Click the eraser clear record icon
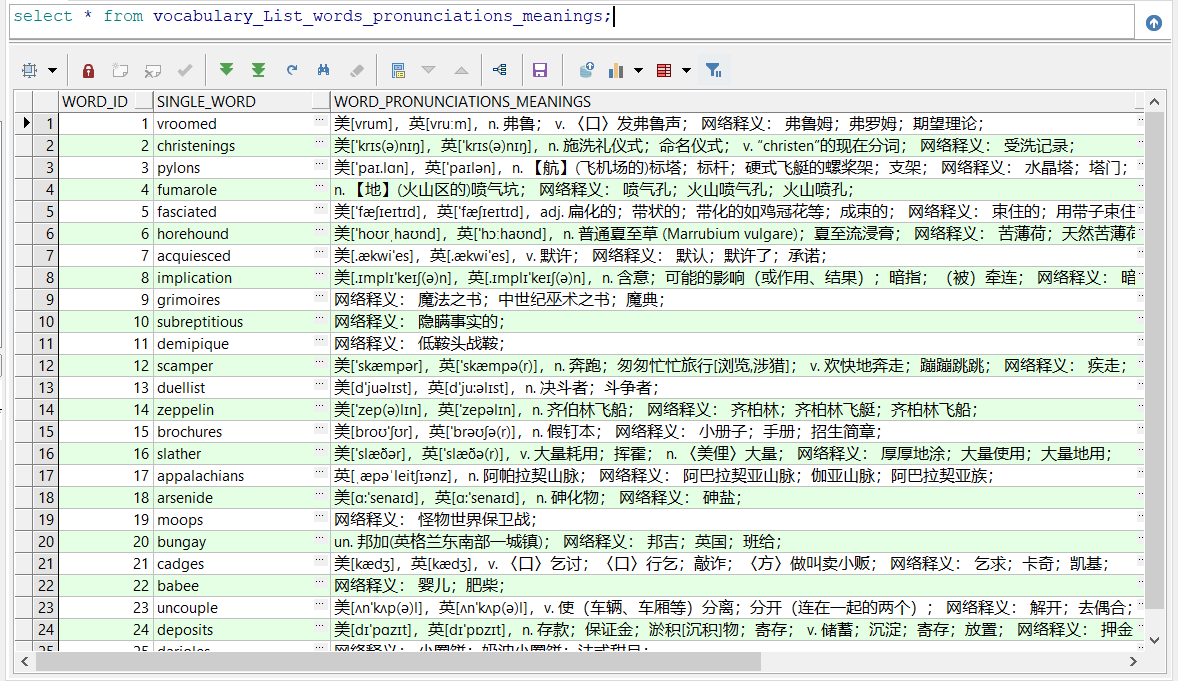The image size is (1178, 681). coord(357,71)
